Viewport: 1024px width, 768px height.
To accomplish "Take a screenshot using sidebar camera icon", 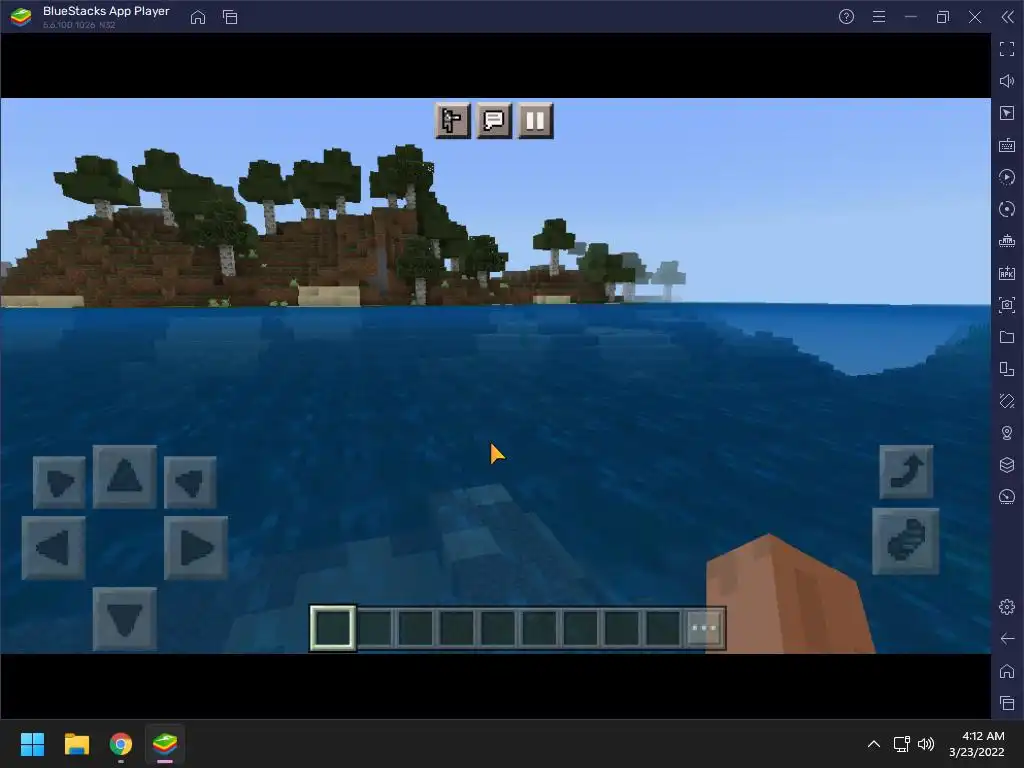I will [x=1007, y=305].
